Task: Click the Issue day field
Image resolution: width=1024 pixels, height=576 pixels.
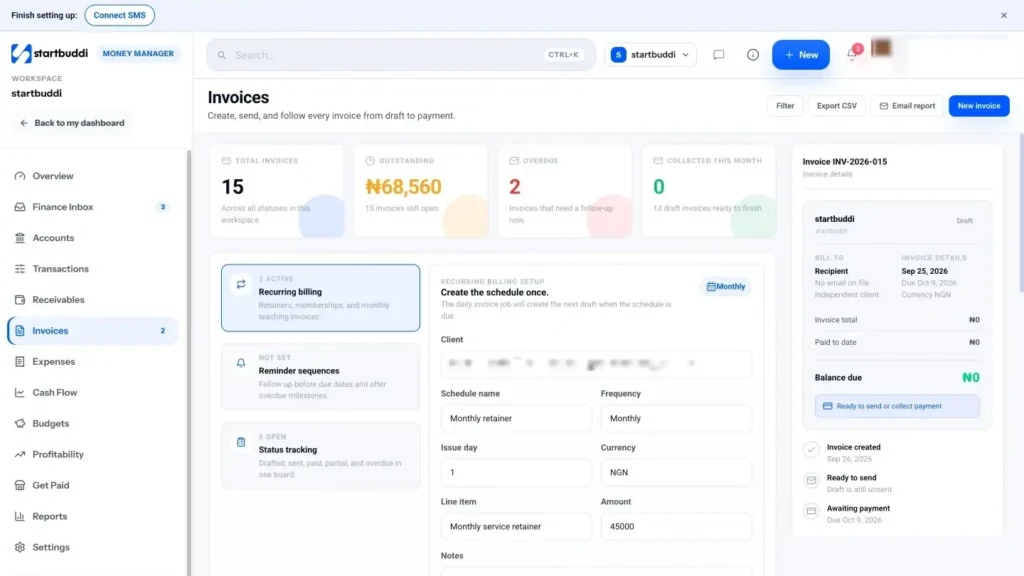Action: click(x=516, y=472)
